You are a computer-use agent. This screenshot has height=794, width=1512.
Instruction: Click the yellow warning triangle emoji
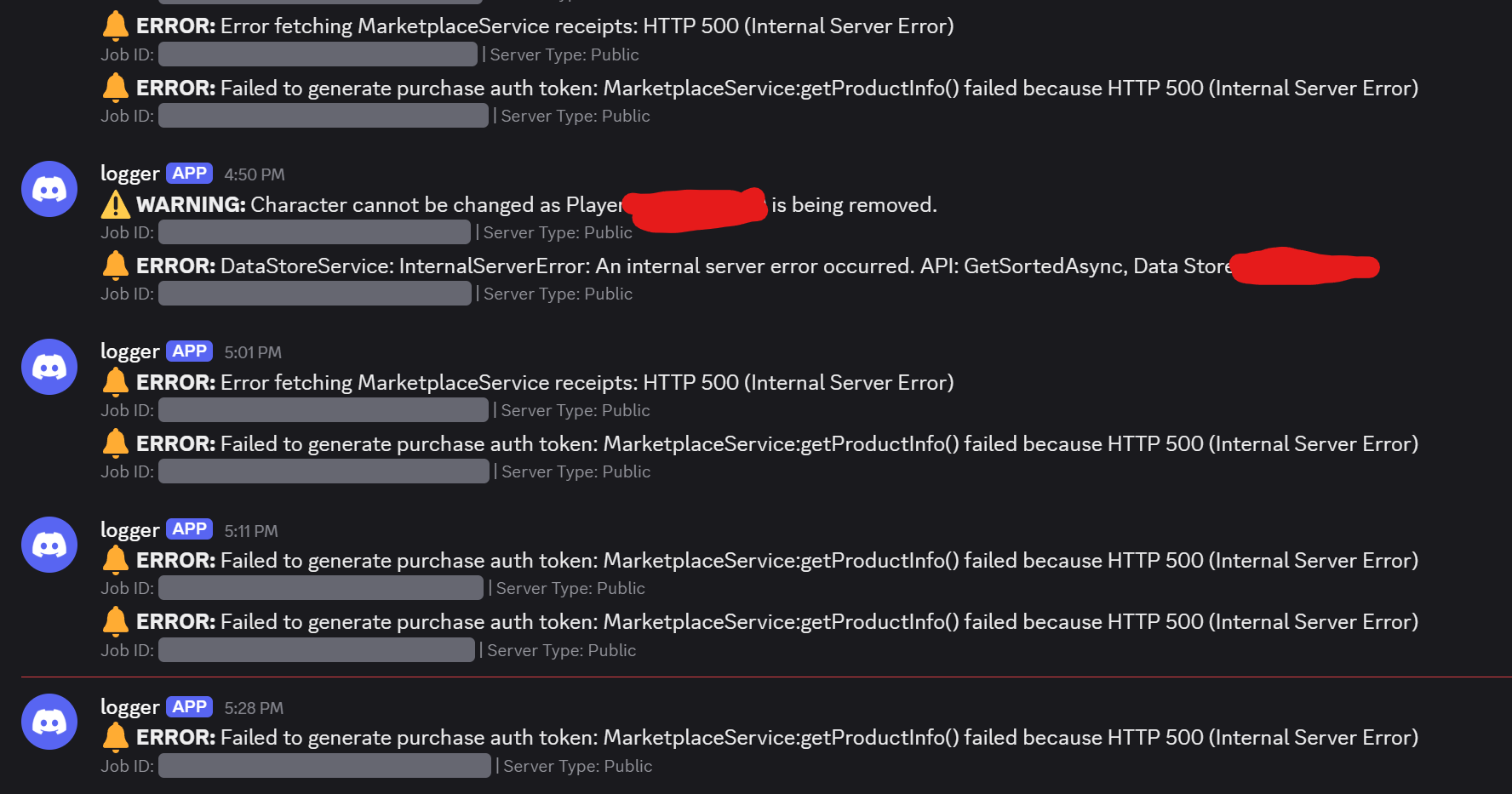point(116,205)
